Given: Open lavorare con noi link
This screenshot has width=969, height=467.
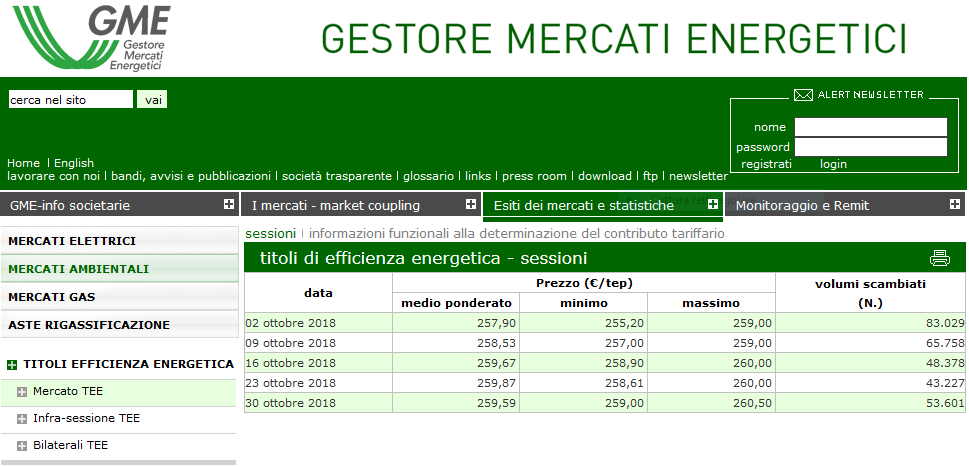Looking at the screenshot, I should [x=55, y=176].
